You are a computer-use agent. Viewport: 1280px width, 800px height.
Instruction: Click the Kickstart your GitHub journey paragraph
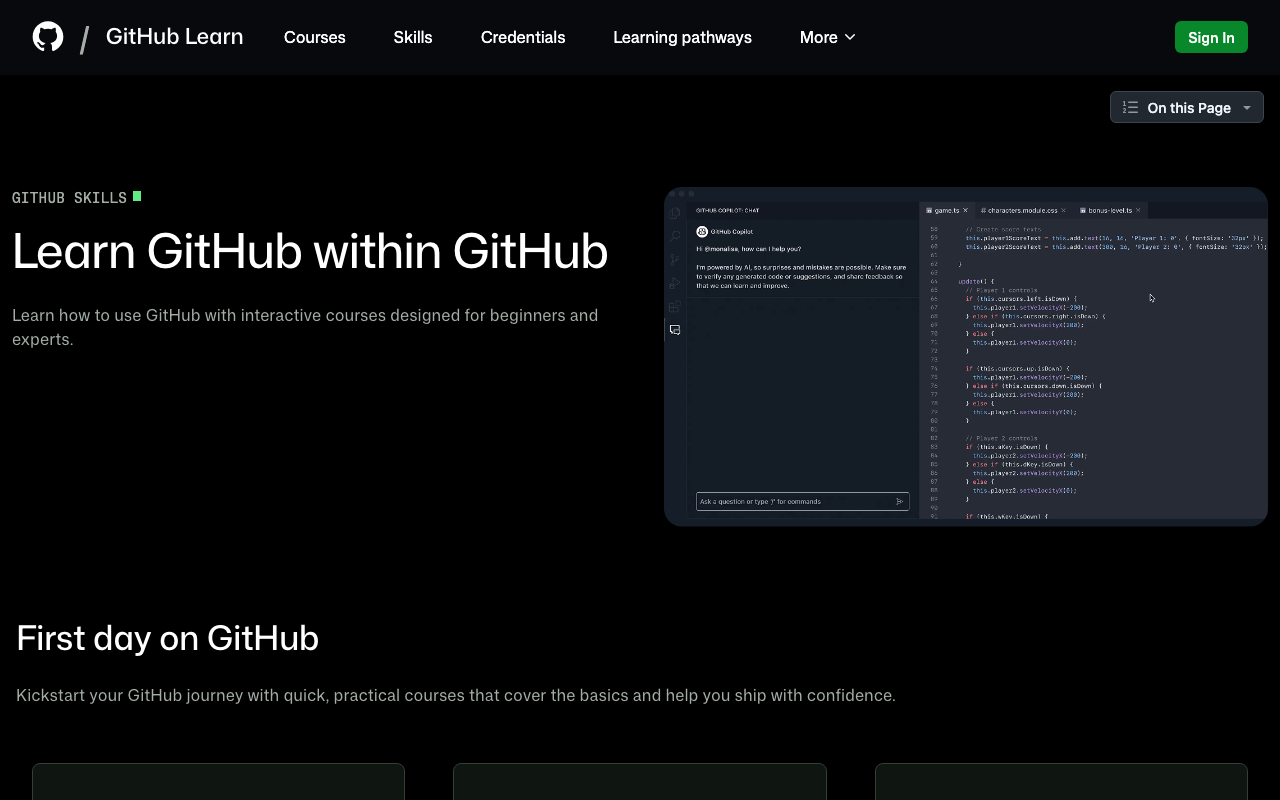click(456, 695)
